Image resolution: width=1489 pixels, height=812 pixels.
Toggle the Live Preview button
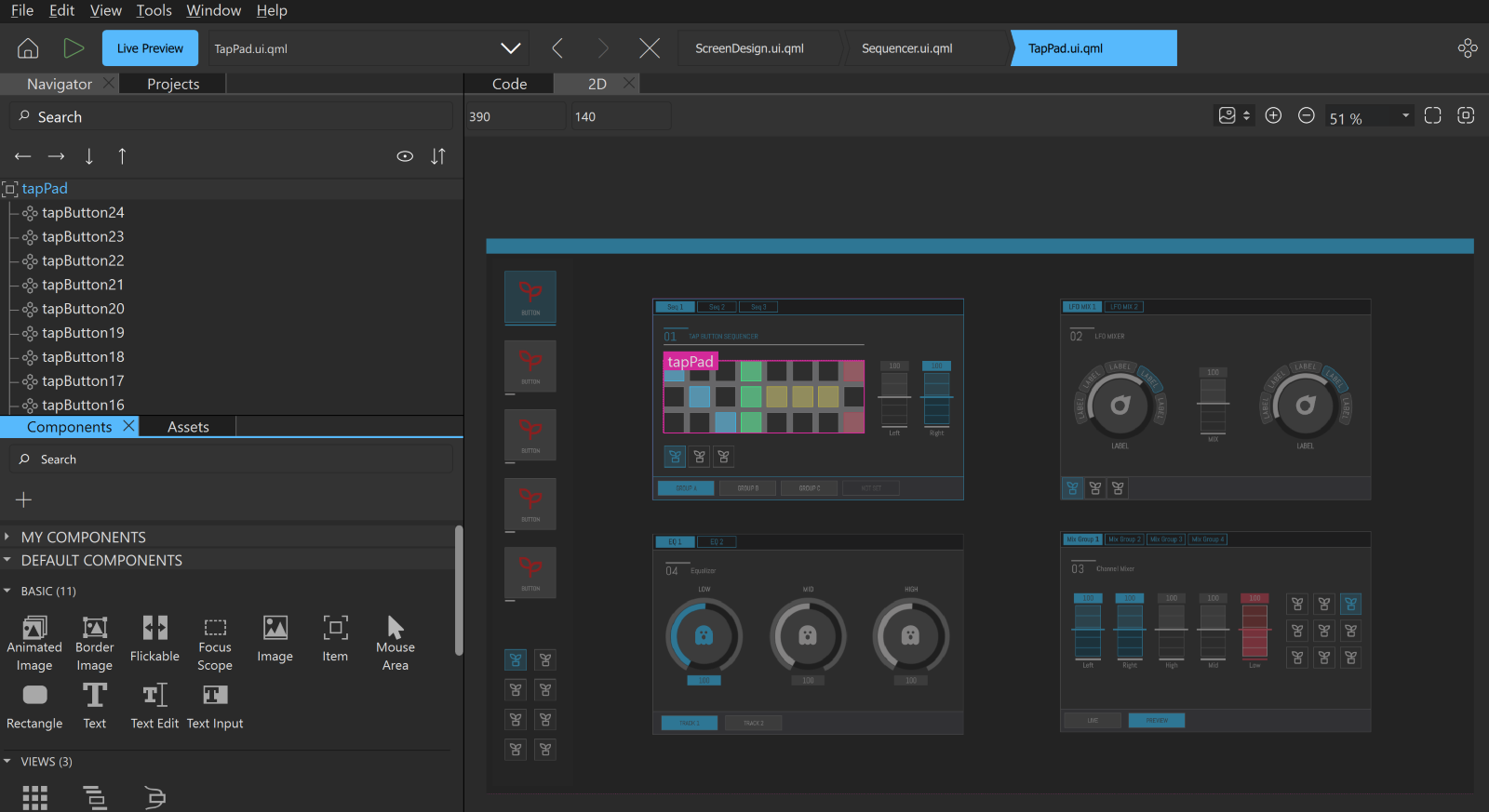150,48
